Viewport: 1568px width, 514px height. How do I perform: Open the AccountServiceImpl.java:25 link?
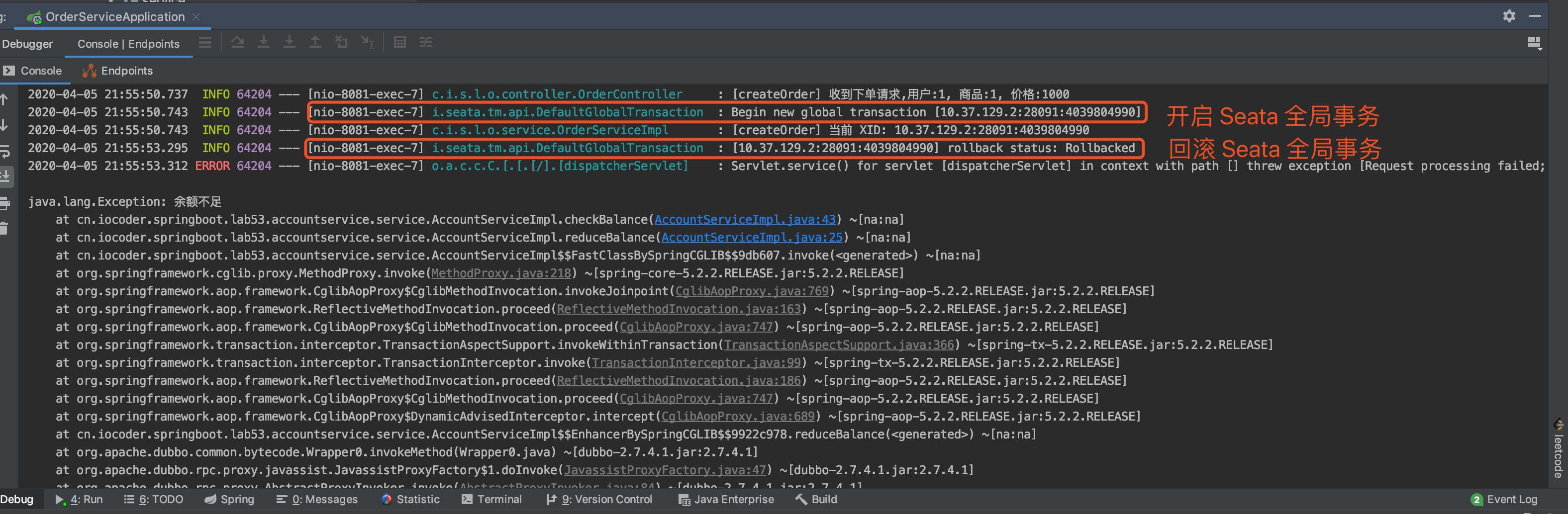pyautogui.click(x=752, y=237)
